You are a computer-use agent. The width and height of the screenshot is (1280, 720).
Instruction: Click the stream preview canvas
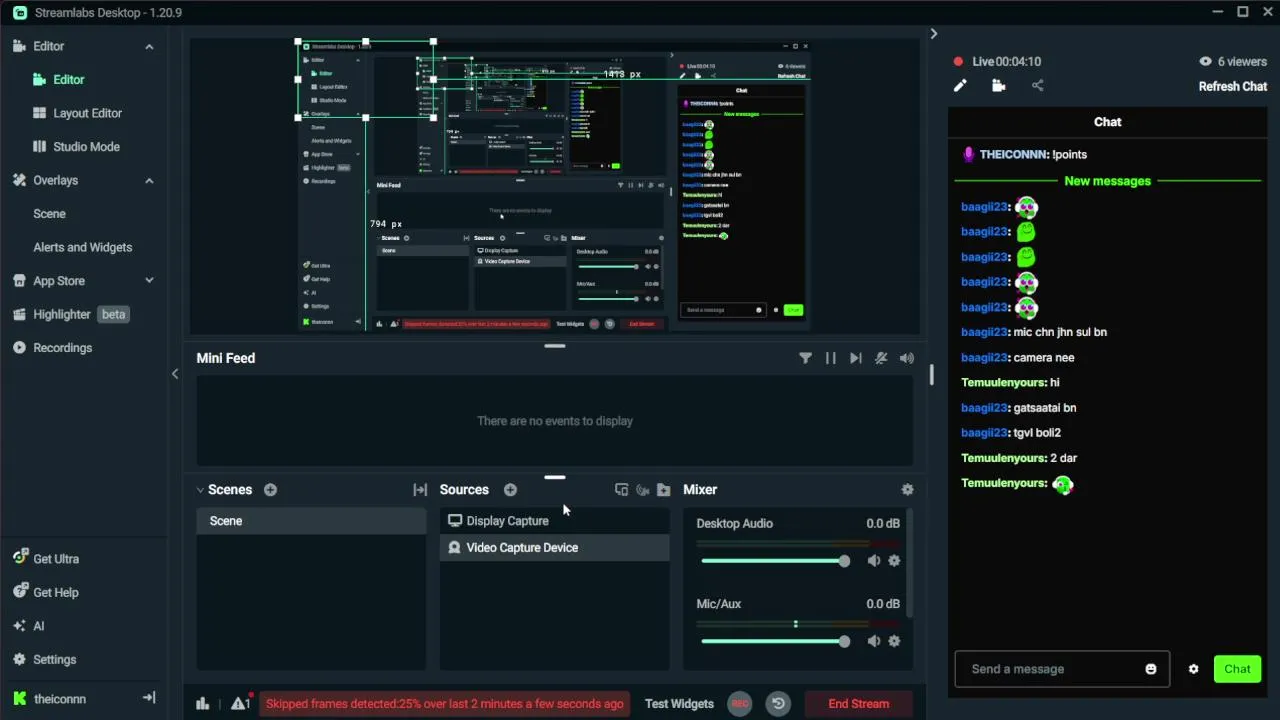(x=555, y=186)
